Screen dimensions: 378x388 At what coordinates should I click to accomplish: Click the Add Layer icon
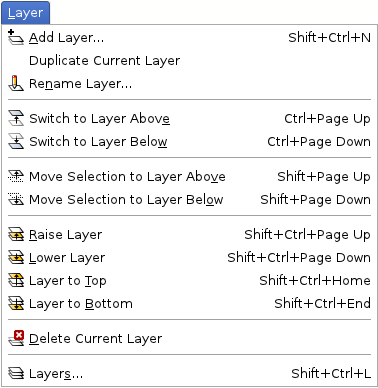click(x=16, y=37)
